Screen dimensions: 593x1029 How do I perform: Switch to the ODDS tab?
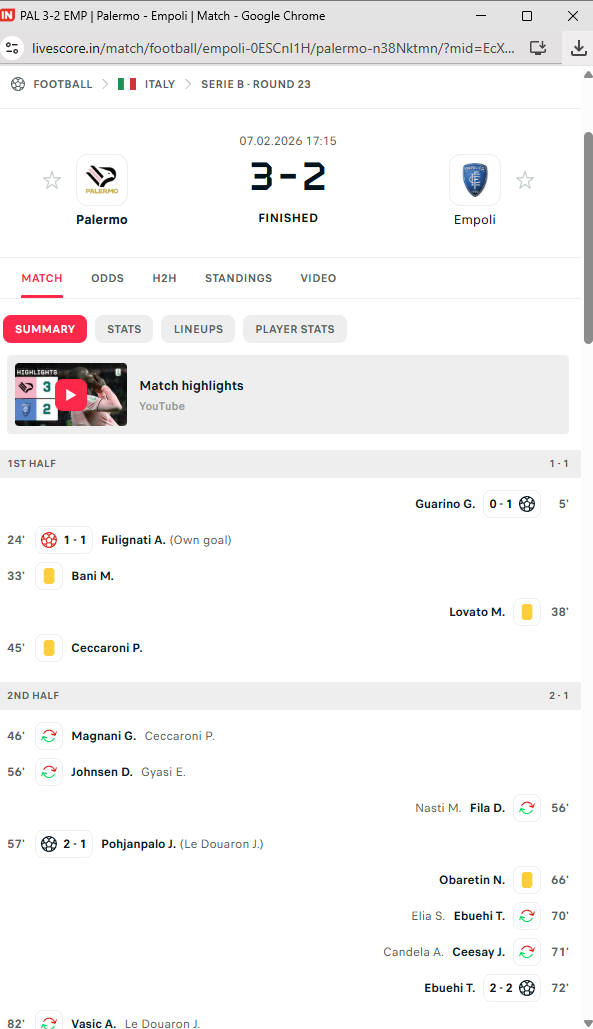(108, 278)
